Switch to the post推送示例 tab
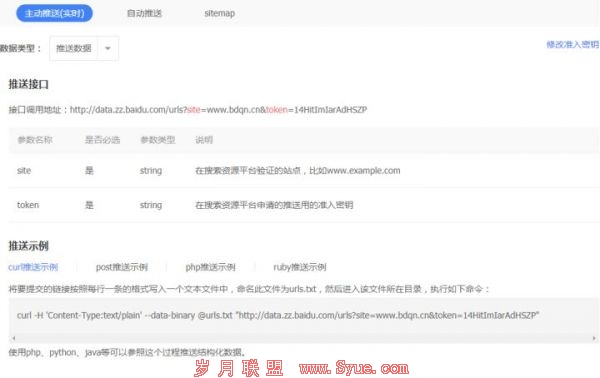This screenshot has height=378, width=600. [x=122, y=267]
